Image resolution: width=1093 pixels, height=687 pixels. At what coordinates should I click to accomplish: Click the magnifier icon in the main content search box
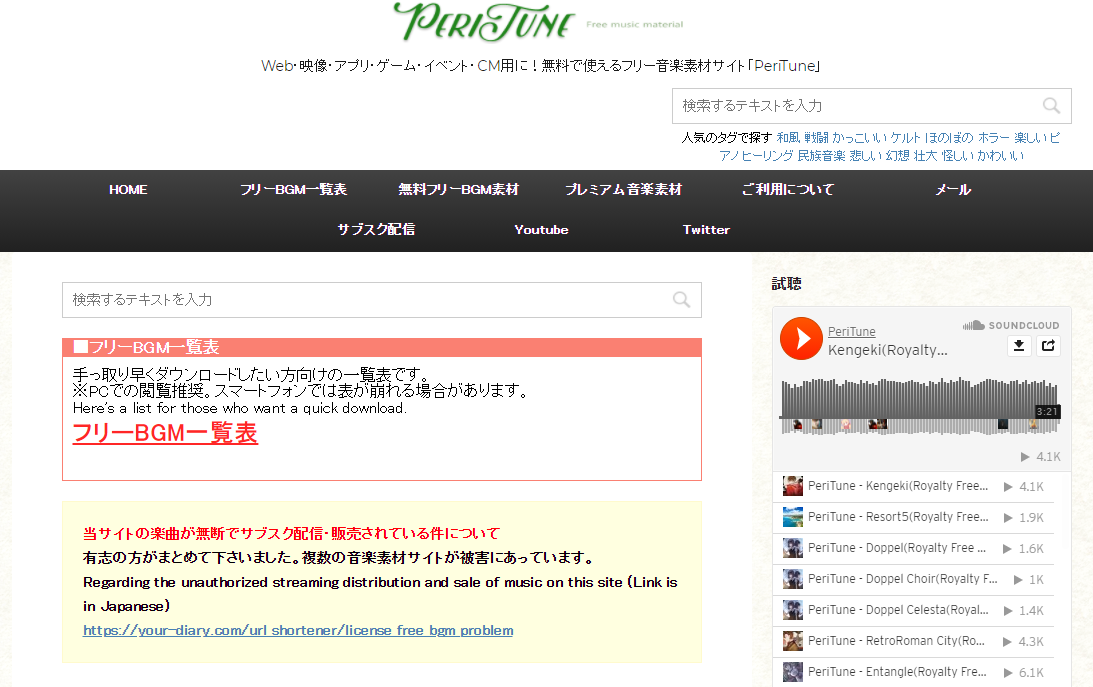coord(681,300)
